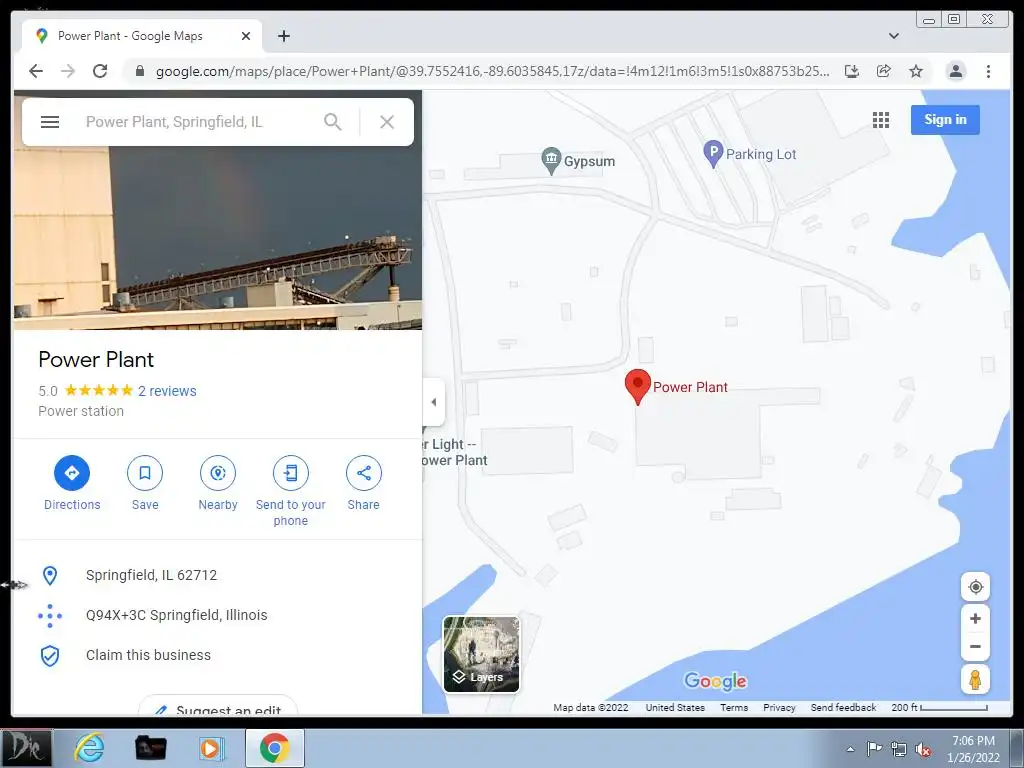The image size is (1024, 768).
Task: Open the tab search dropdown arrow
Action: click(893, 36)
